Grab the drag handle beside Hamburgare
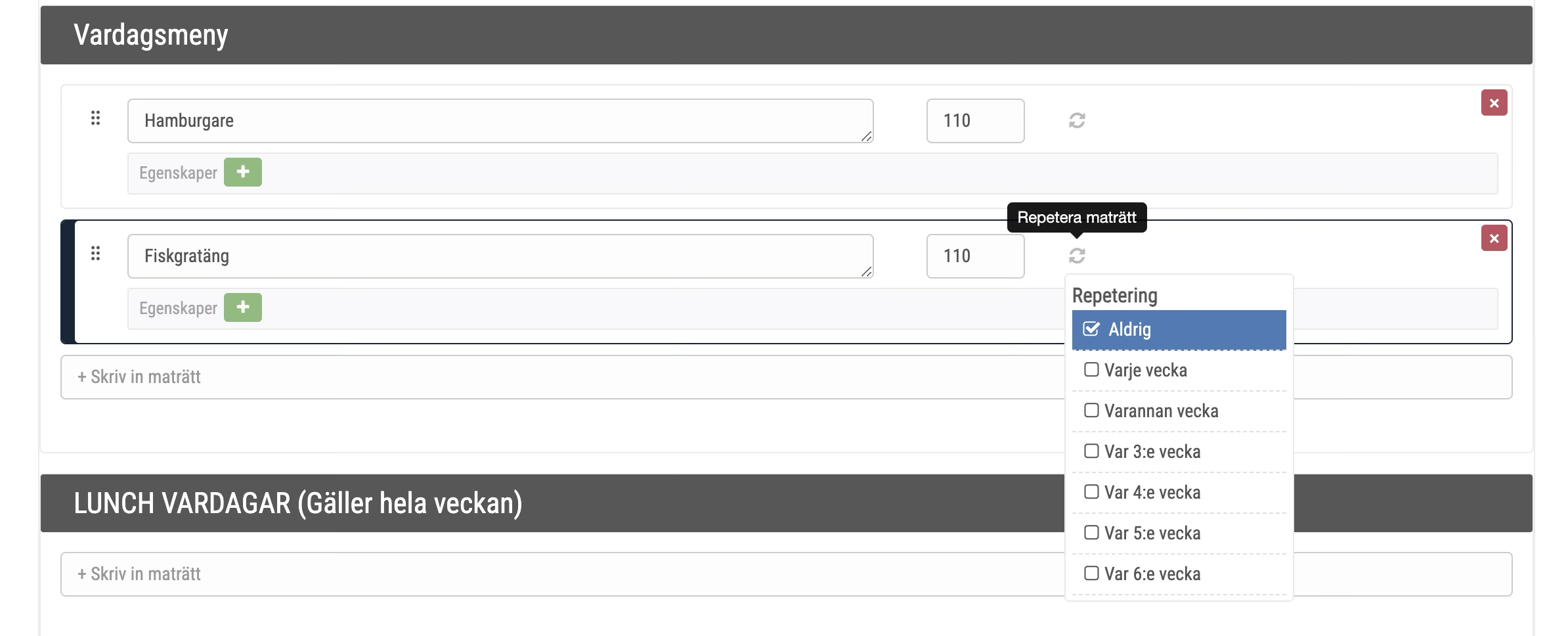The width and height of the screenshot is (1568, 636). pyautogui.click(x=95, y=118)
